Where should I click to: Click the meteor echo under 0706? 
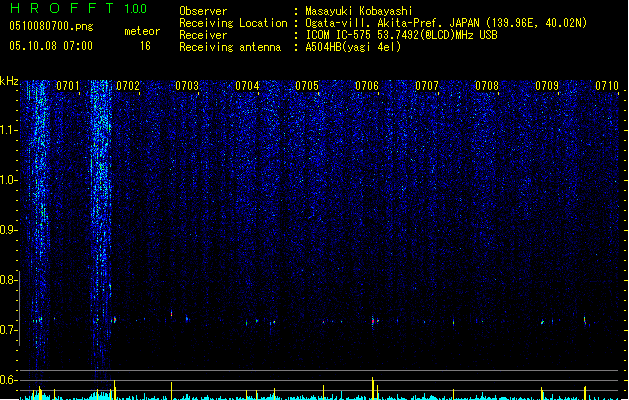coord(373,321)
